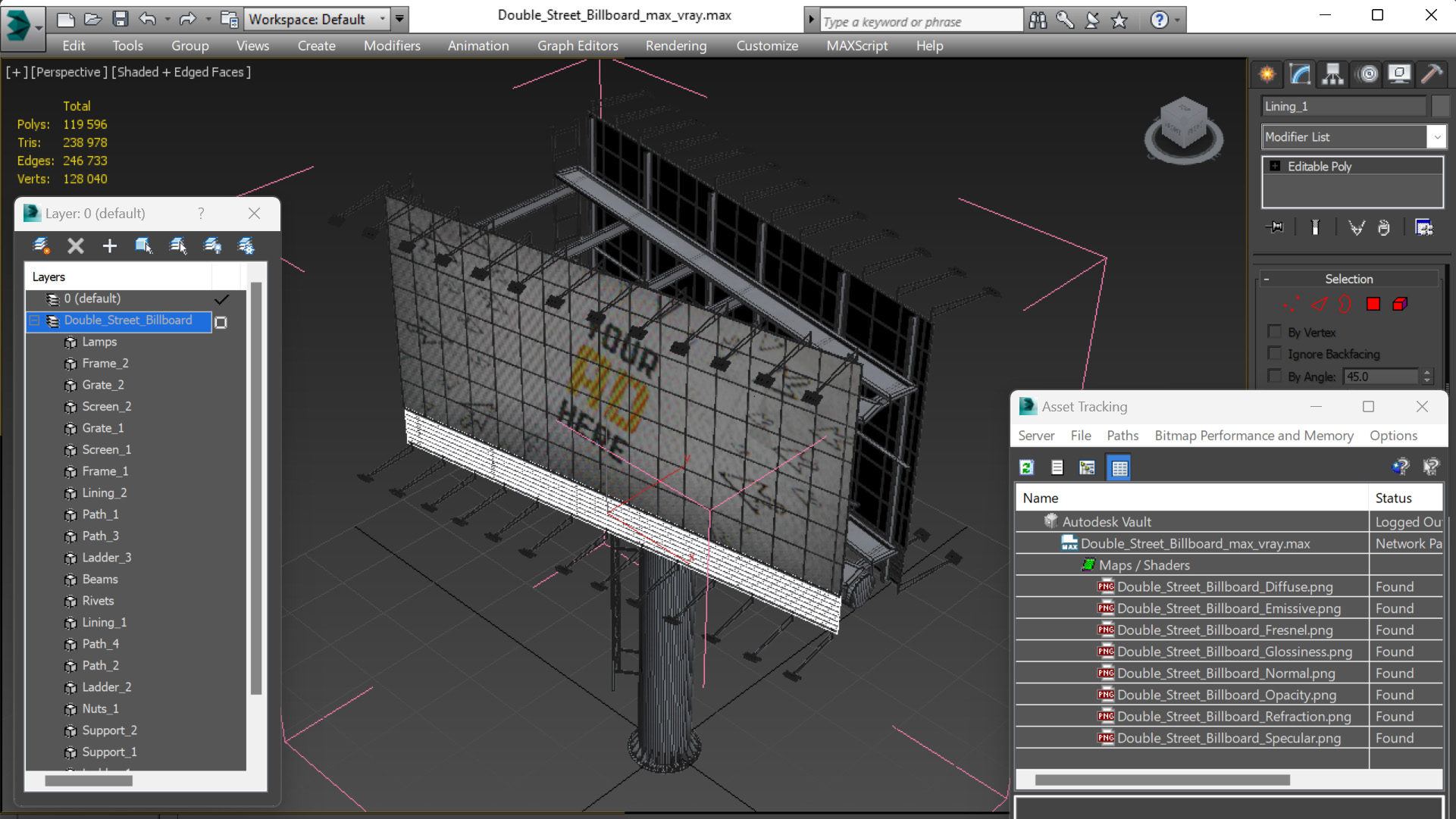Delete layer with the X icon
The width and height of the screenshot is (1456, 819).
75,245
